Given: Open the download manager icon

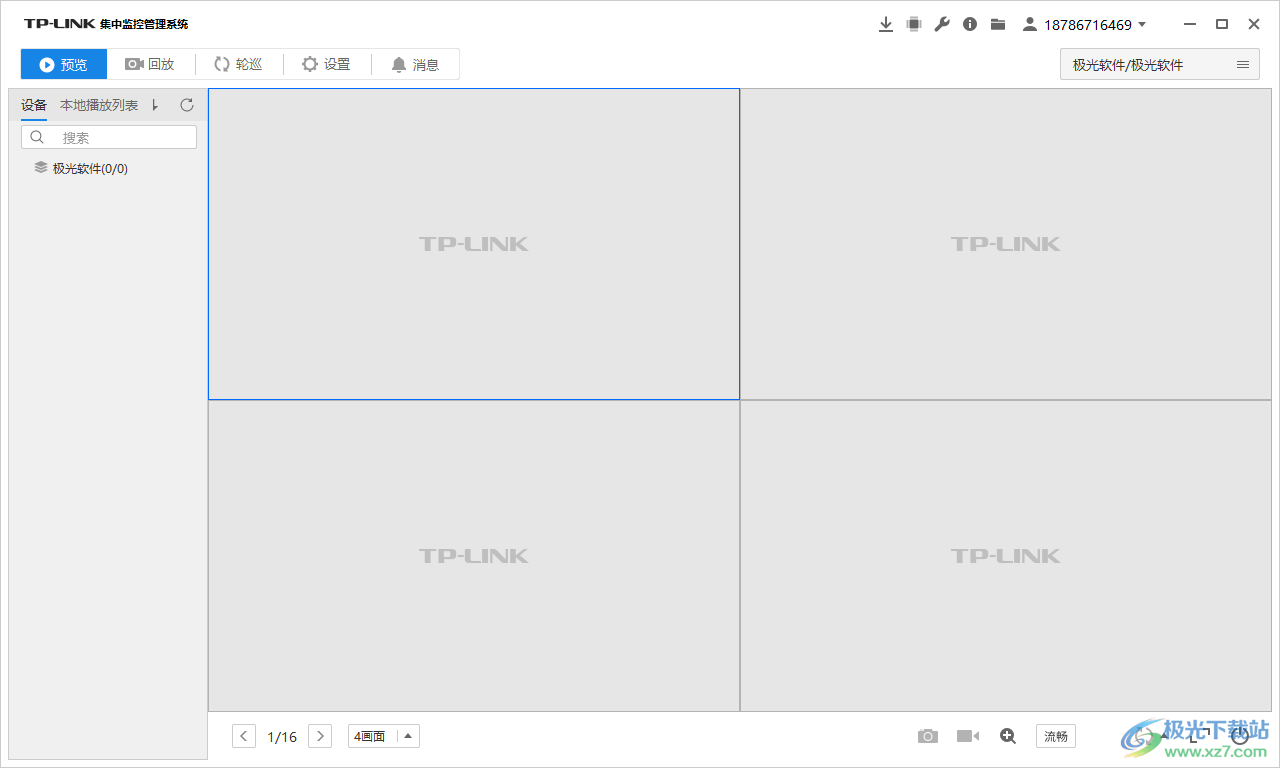Looking at the screenshot, I should (886, 23).
